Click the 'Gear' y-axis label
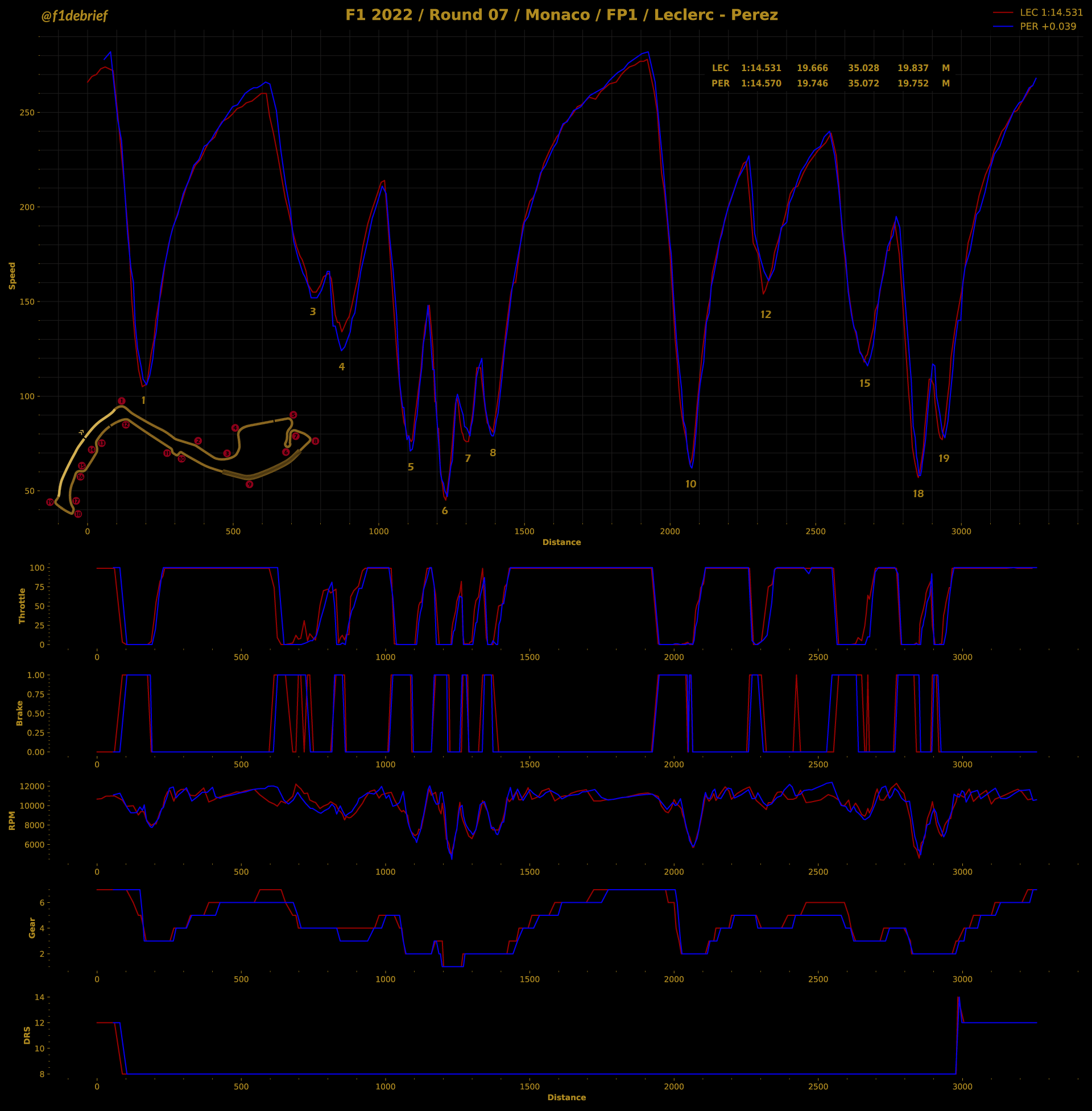This screenshot has height=1111, width=1092. 32,927
